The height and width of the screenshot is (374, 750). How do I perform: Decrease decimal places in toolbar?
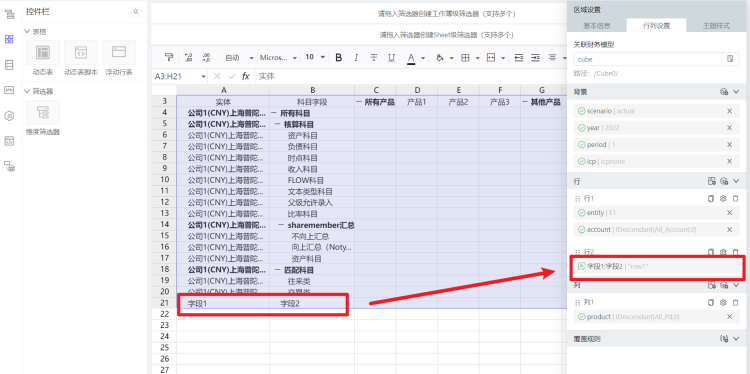click(x=206, y=57)
